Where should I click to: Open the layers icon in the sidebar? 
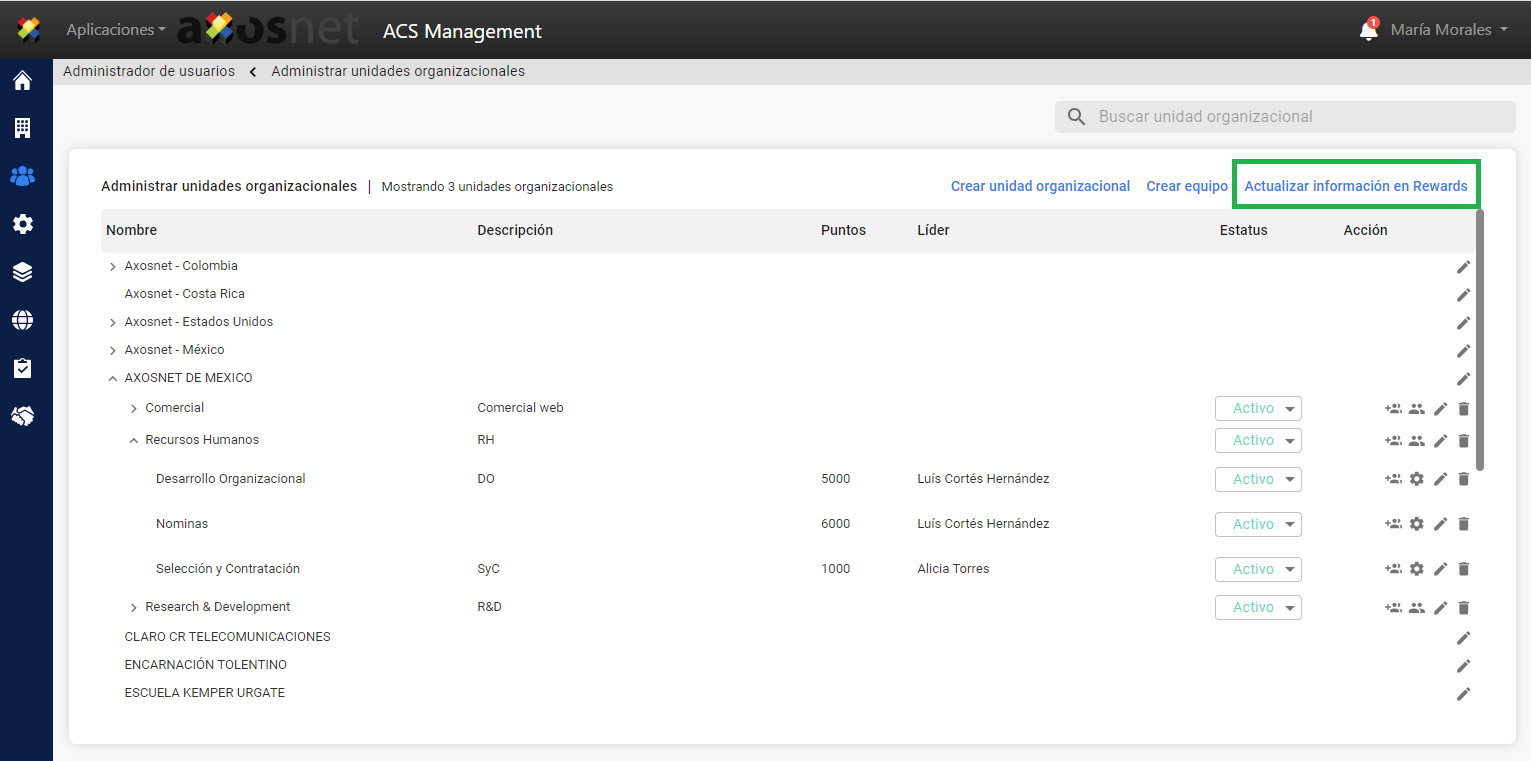(22, 272)
